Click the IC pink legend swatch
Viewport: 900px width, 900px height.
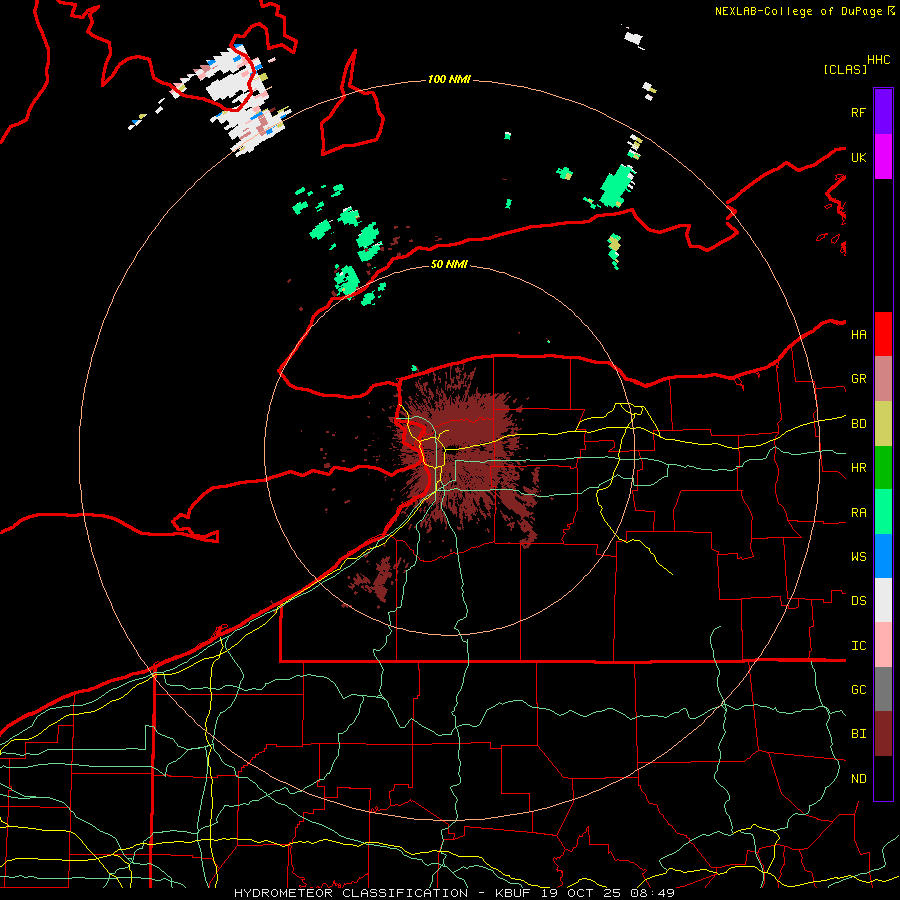(x=883, y=645)
